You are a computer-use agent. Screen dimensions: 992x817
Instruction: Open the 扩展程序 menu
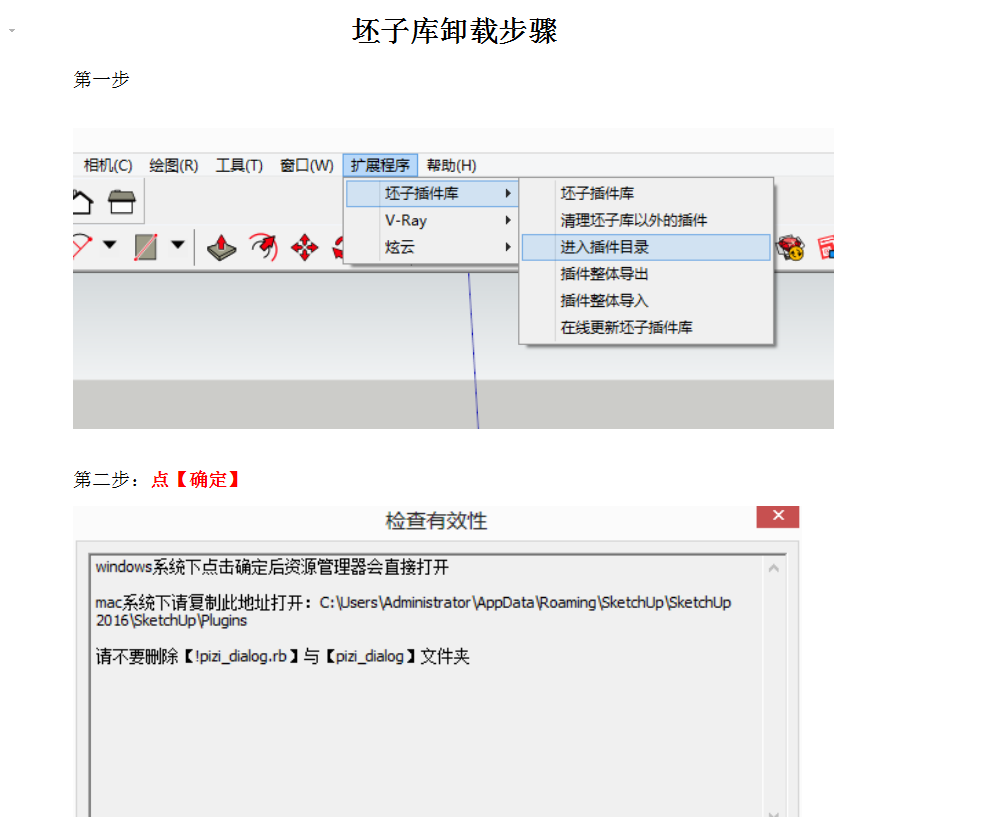pos(380,166)
